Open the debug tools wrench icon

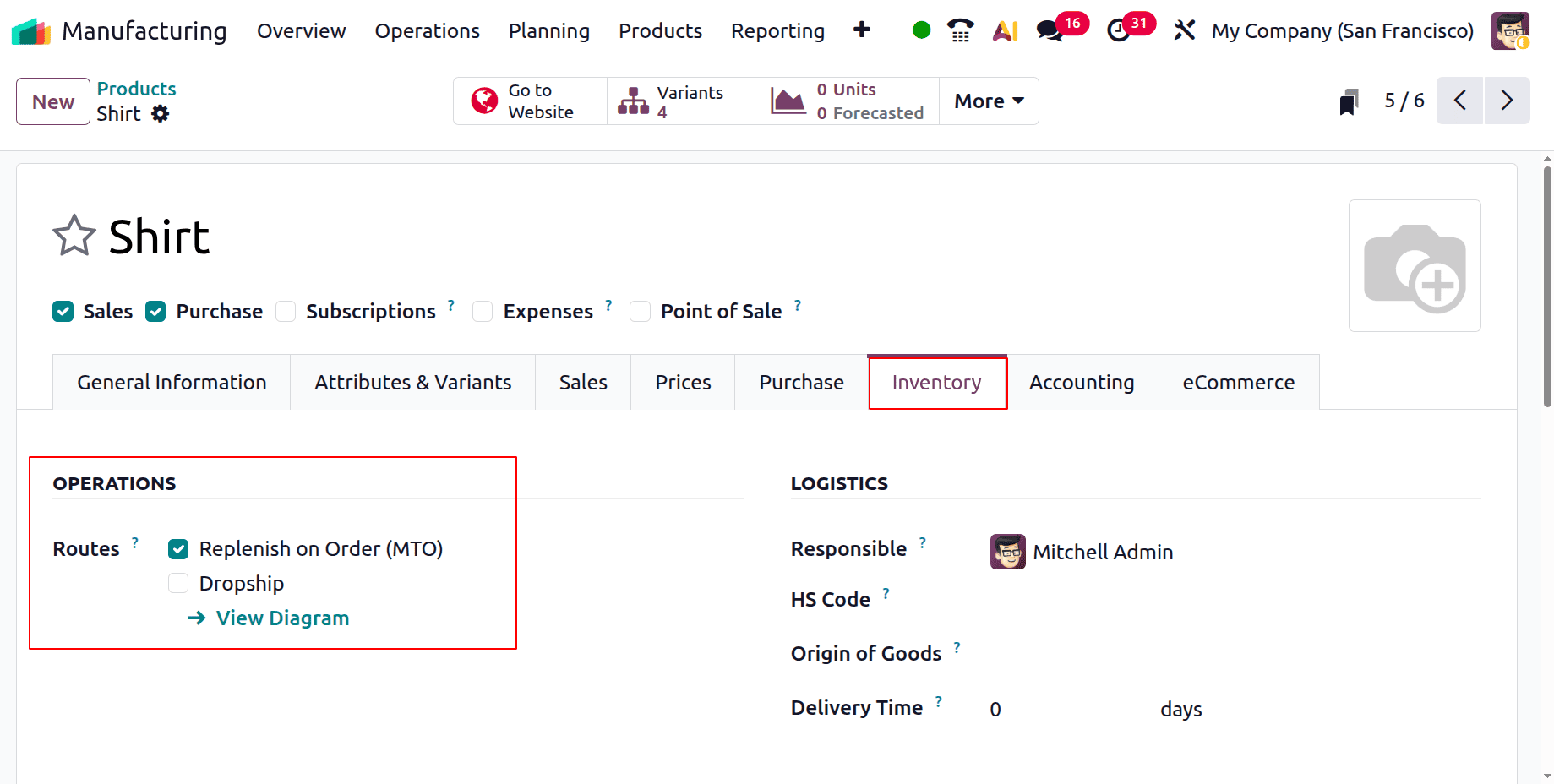point(1185,30)
